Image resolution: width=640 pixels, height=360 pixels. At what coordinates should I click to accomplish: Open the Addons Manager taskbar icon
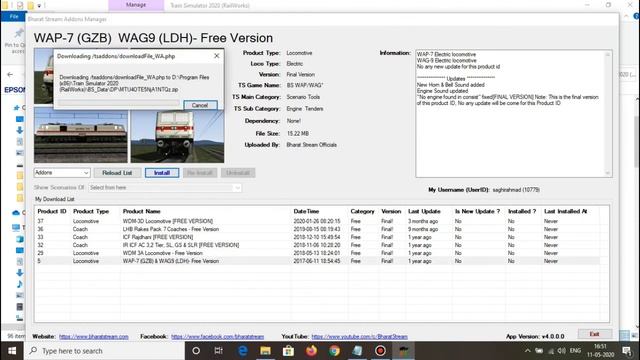(x=403, y=351)
